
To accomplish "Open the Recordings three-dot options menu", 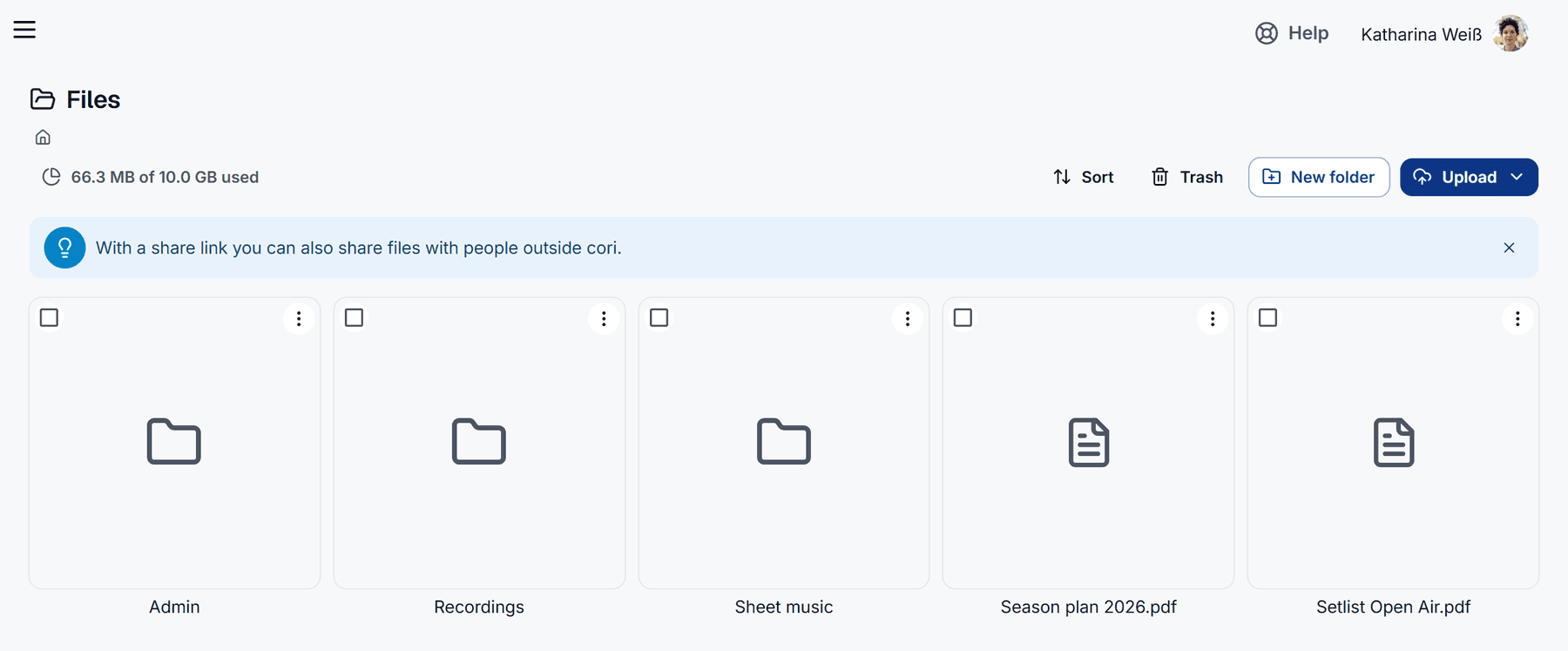I will pyautogui.click(x=604, y=319).
